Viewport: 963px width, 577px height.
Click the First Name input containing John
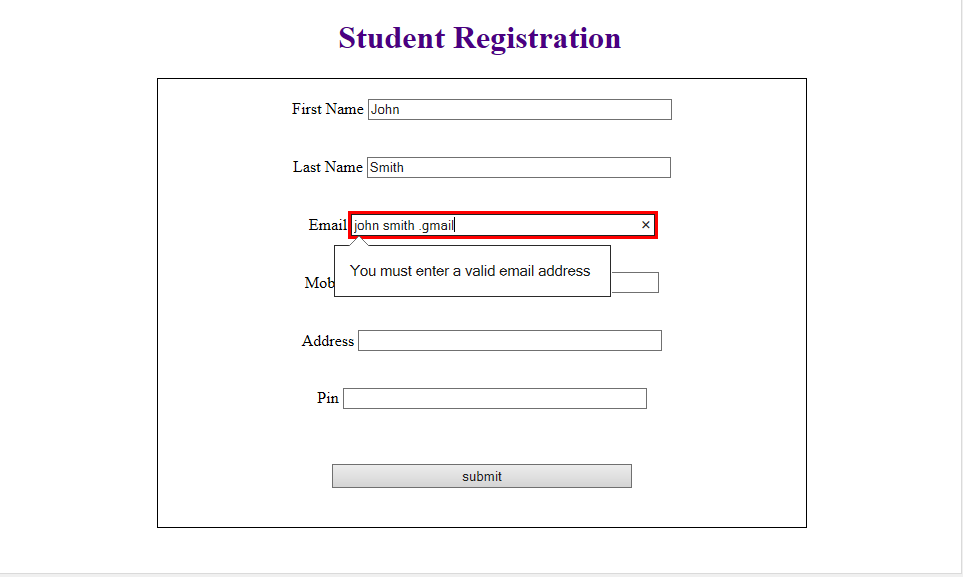point(519,109)
